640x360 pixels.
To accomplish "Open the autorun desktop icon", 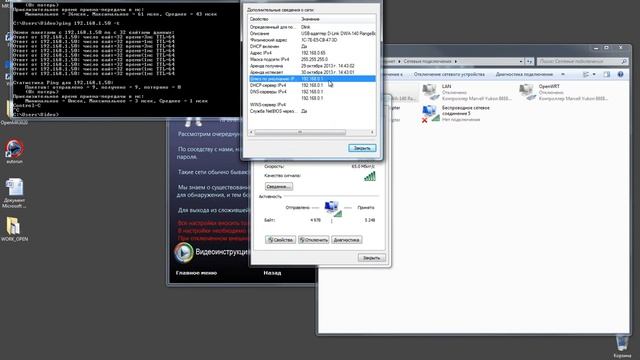I will 14,151.
